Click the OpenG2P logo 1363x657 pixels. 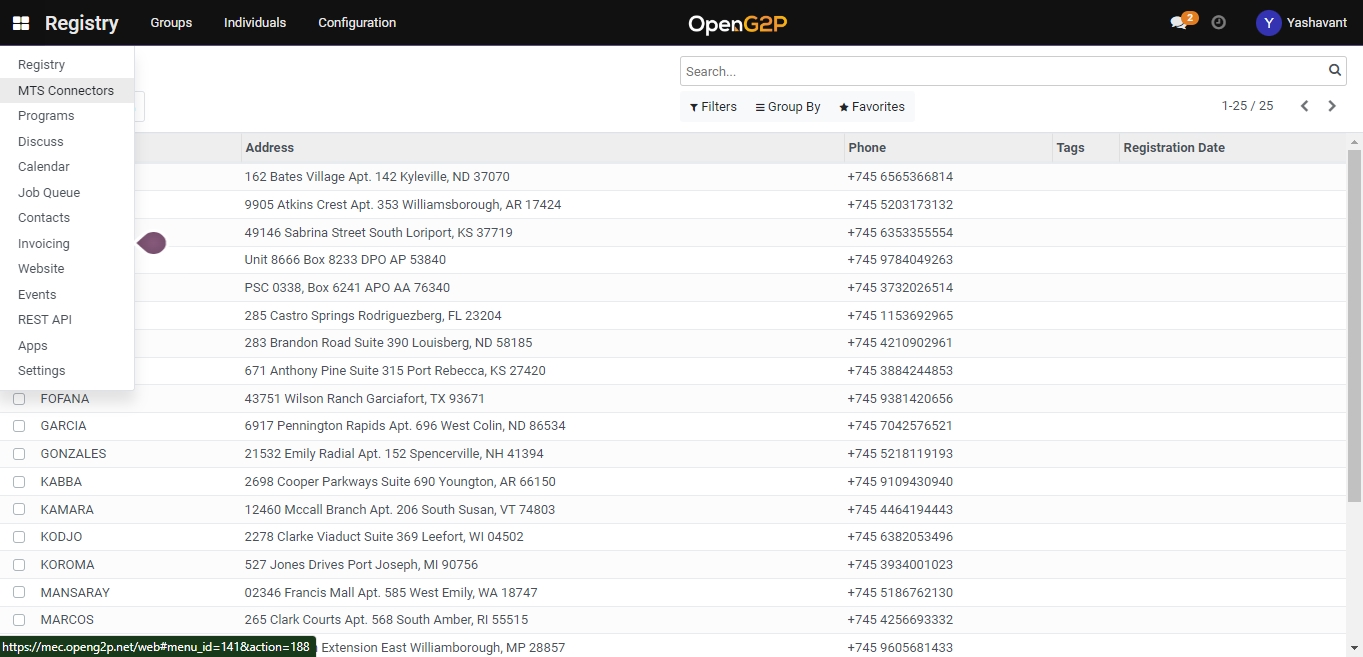tap(737, 23)
